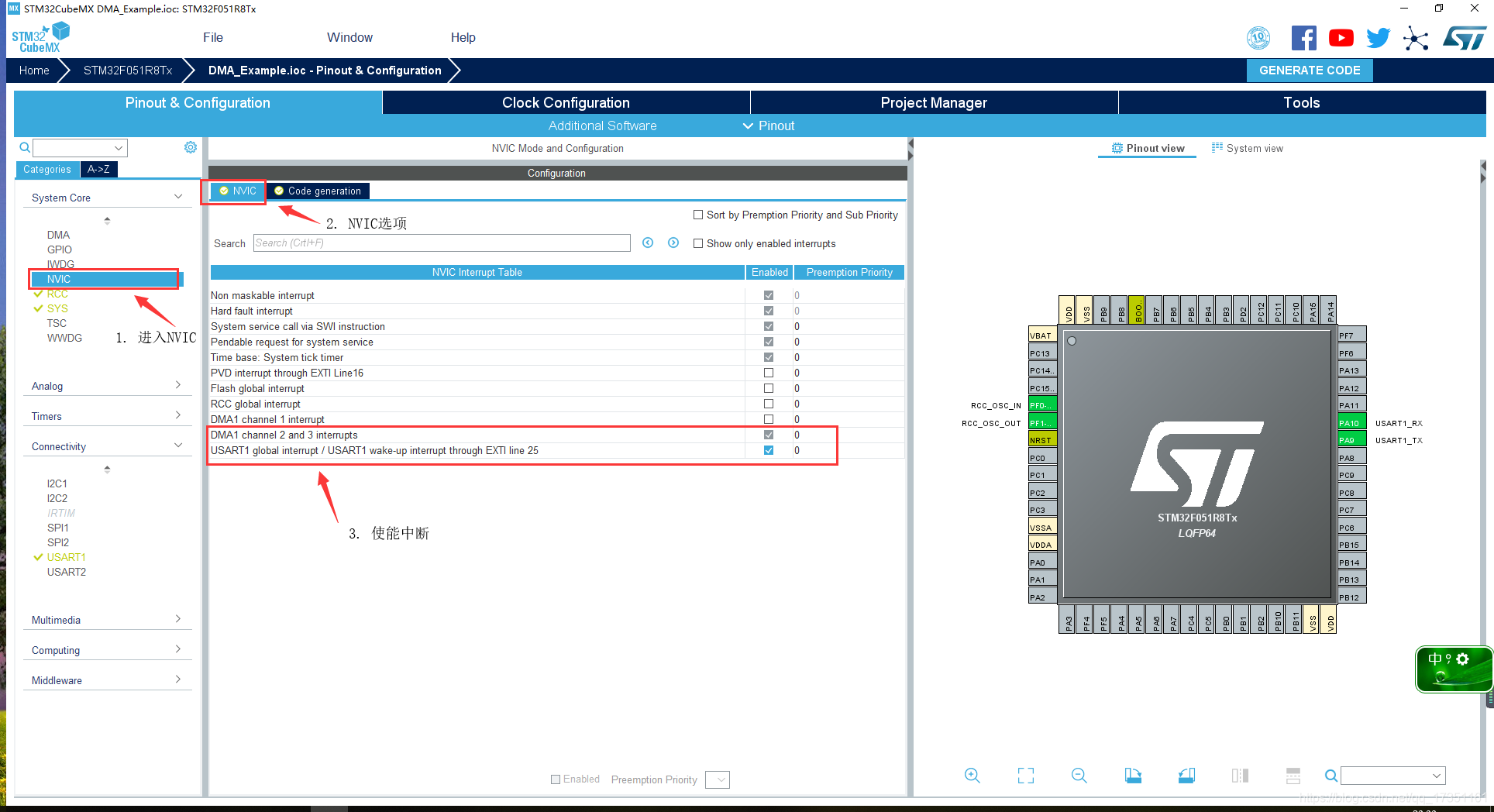This screenshot has width=1494, height=812.
Task: Open the File menu
Action: click(x=213, y=37)
